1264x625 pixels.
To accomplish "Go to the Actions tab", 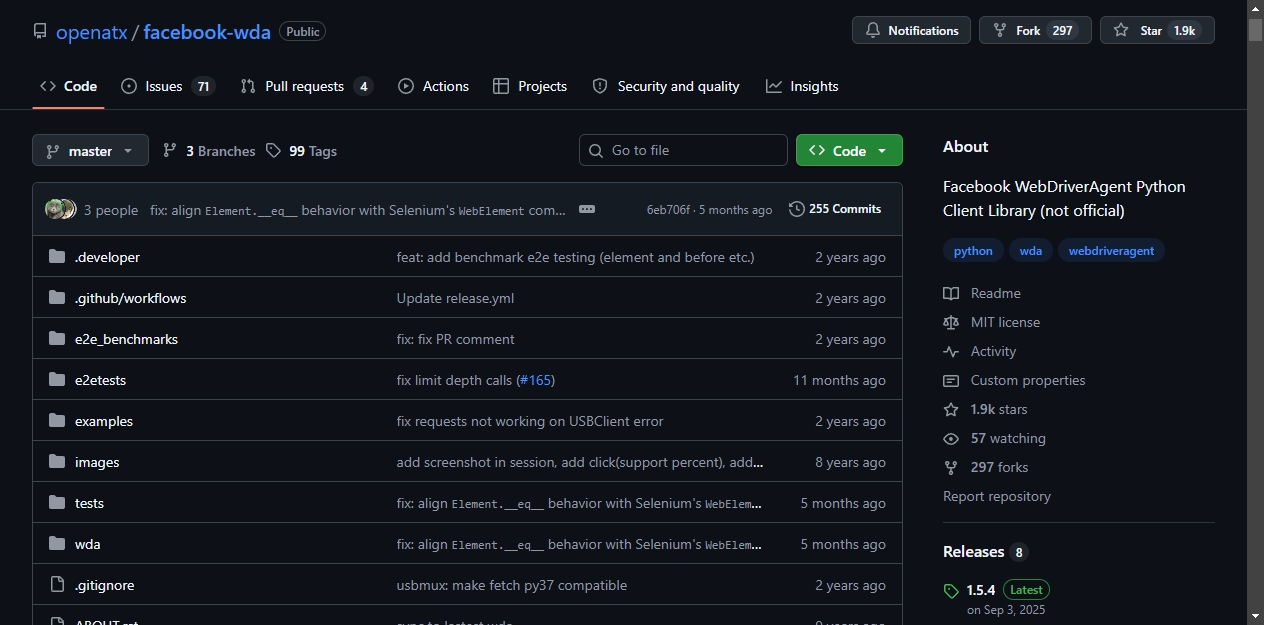I will (x=433, y=86).
